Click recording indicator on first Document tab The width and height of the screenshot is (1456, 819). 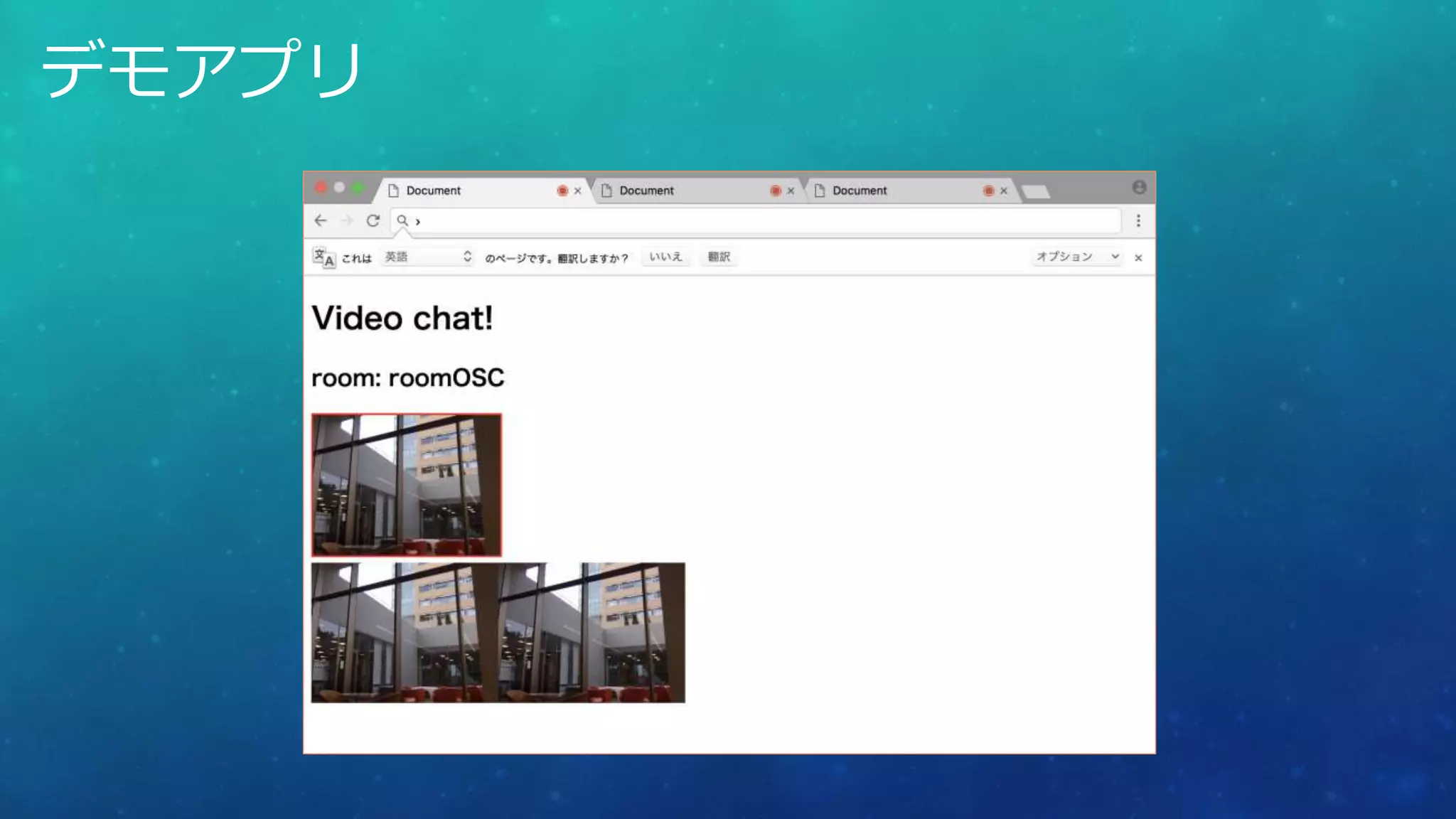(x=562, y=191)
